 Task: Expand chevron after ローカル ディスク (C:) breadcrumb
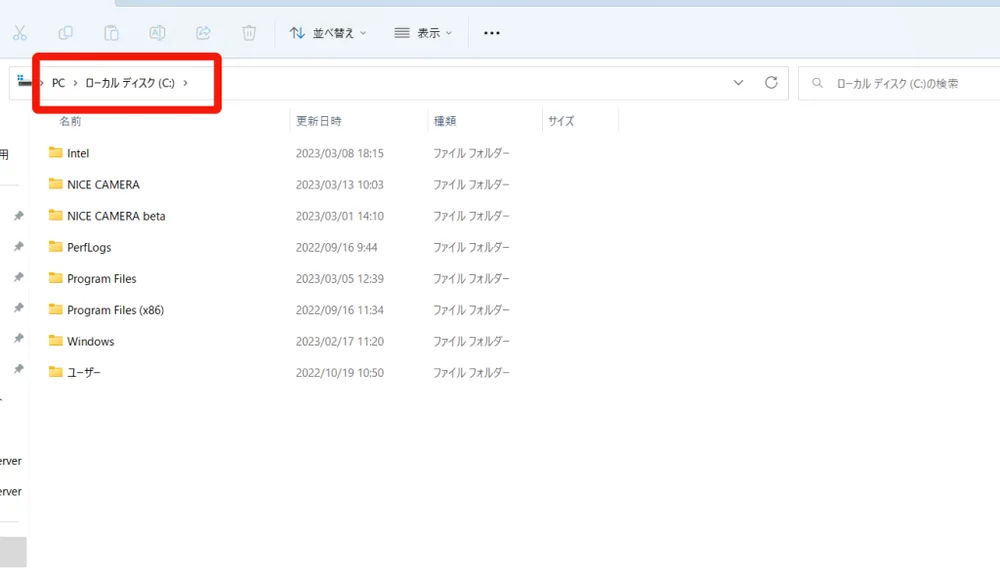pyautogui.click(x=186, y=83)
